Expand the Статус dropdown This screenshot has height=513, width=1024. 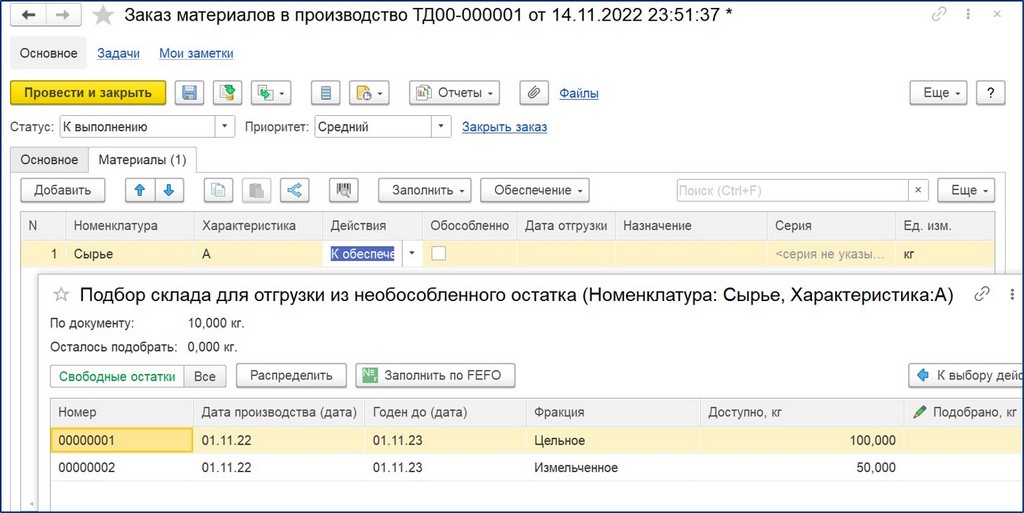click(x=225, y=127)
